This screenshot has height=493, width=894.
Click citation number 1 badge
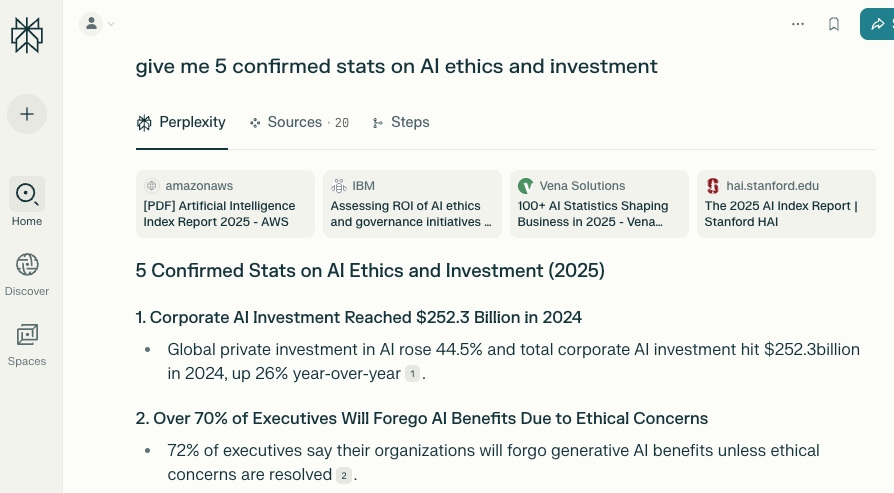tap(412, 374)
